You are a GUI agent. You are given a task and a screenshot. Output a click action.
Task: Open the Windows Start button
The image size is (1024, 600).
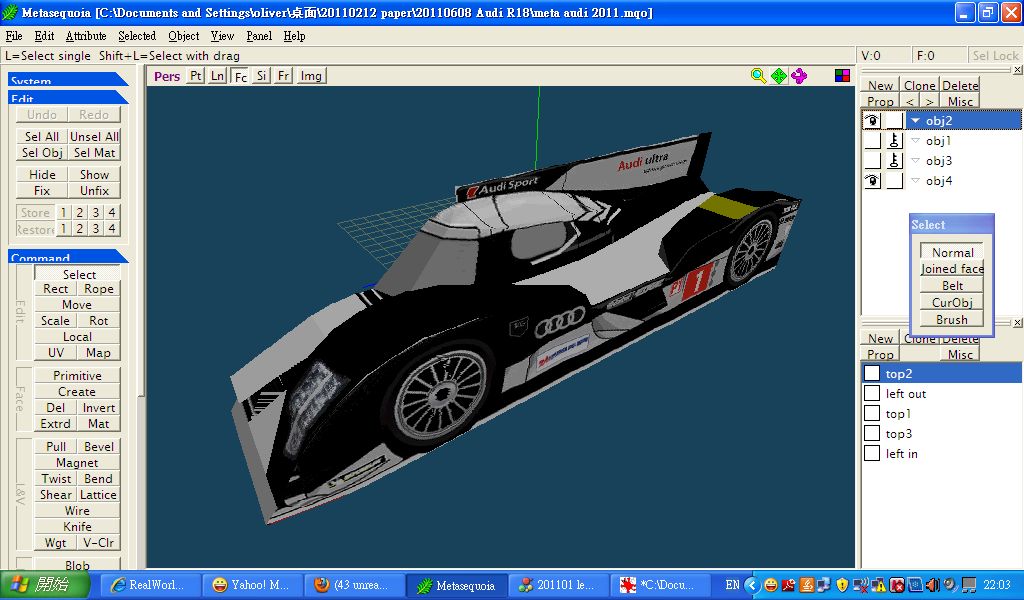point(44,584)
